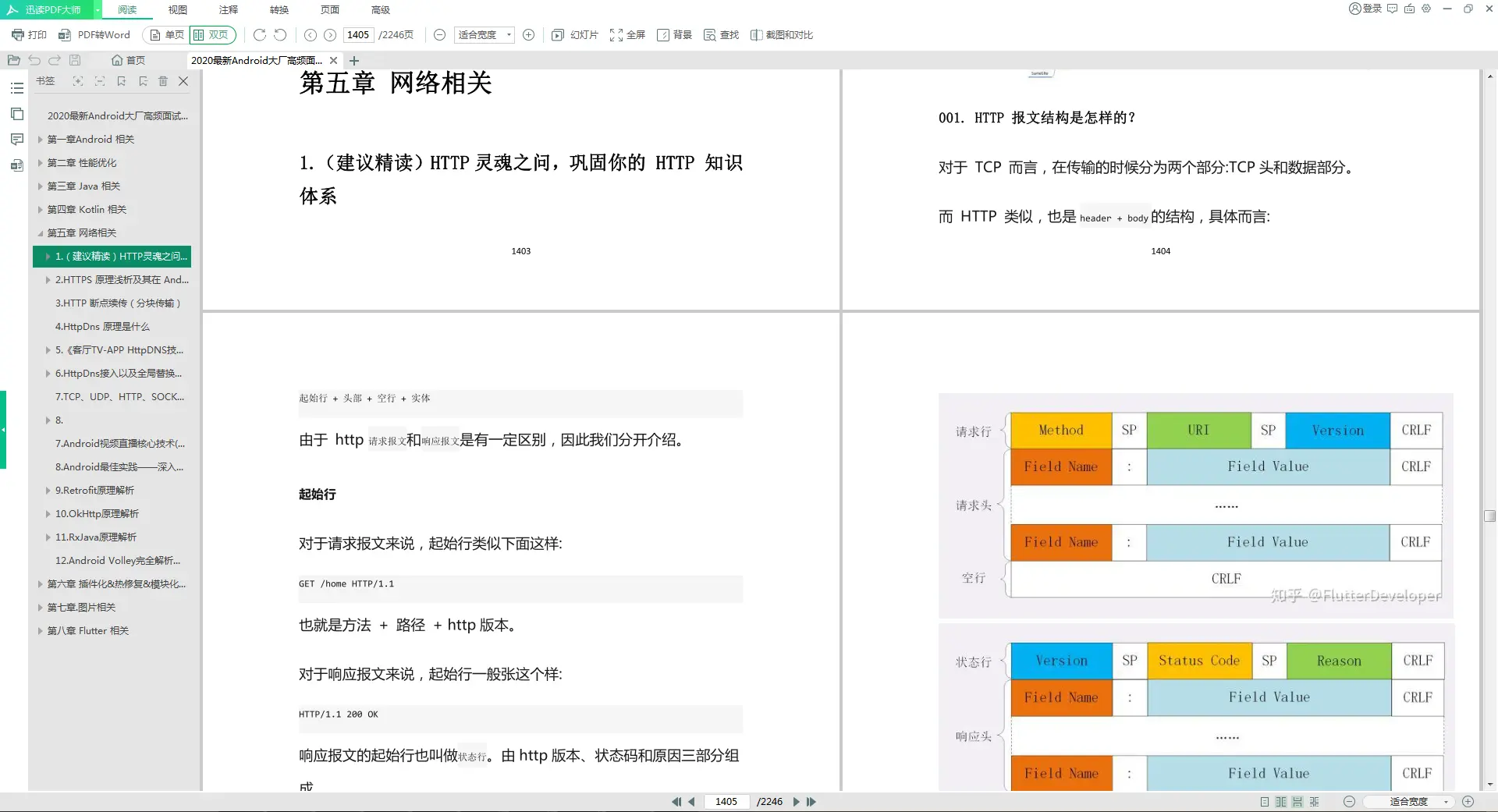The image size is (1498, 812).
Task: Enter fullscreen using 全屏 icon
Action: point(628,34)
